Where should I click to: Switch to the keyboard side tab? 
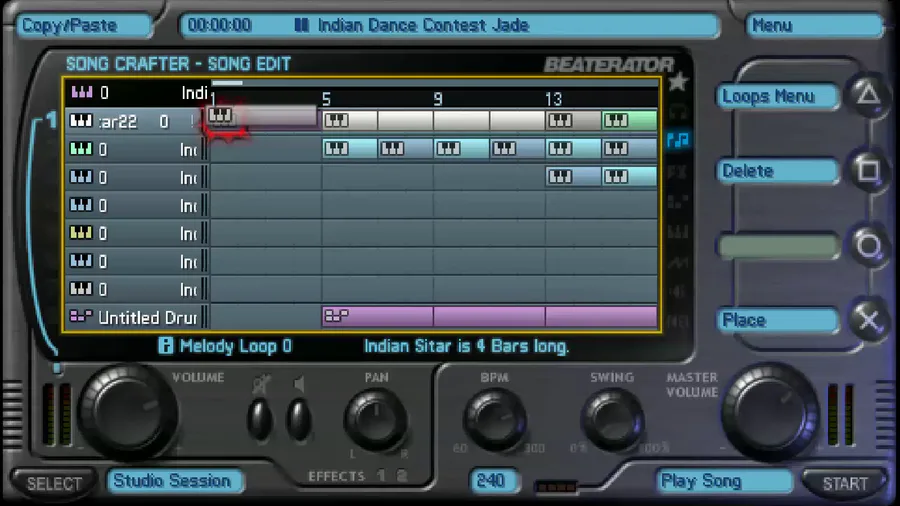tap(678, 232)
